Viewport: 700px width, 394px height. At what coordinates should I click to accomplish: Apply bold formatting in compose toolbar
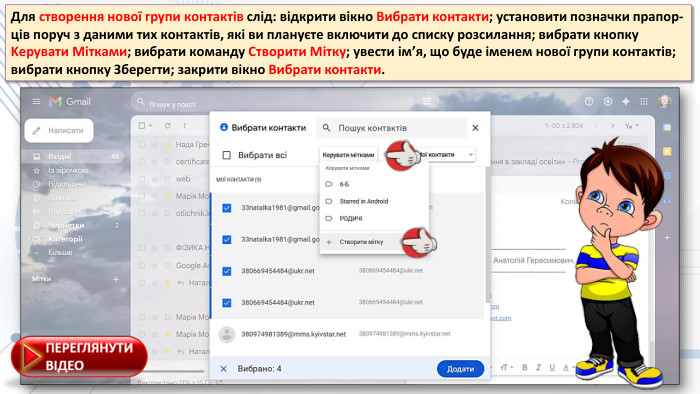[x=525, y=368]
